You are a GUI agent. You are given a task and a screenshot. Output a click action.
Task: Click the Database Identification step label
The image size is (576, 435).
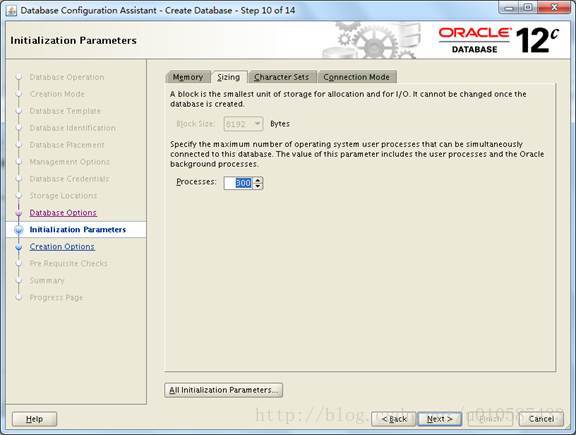point(72,128)
